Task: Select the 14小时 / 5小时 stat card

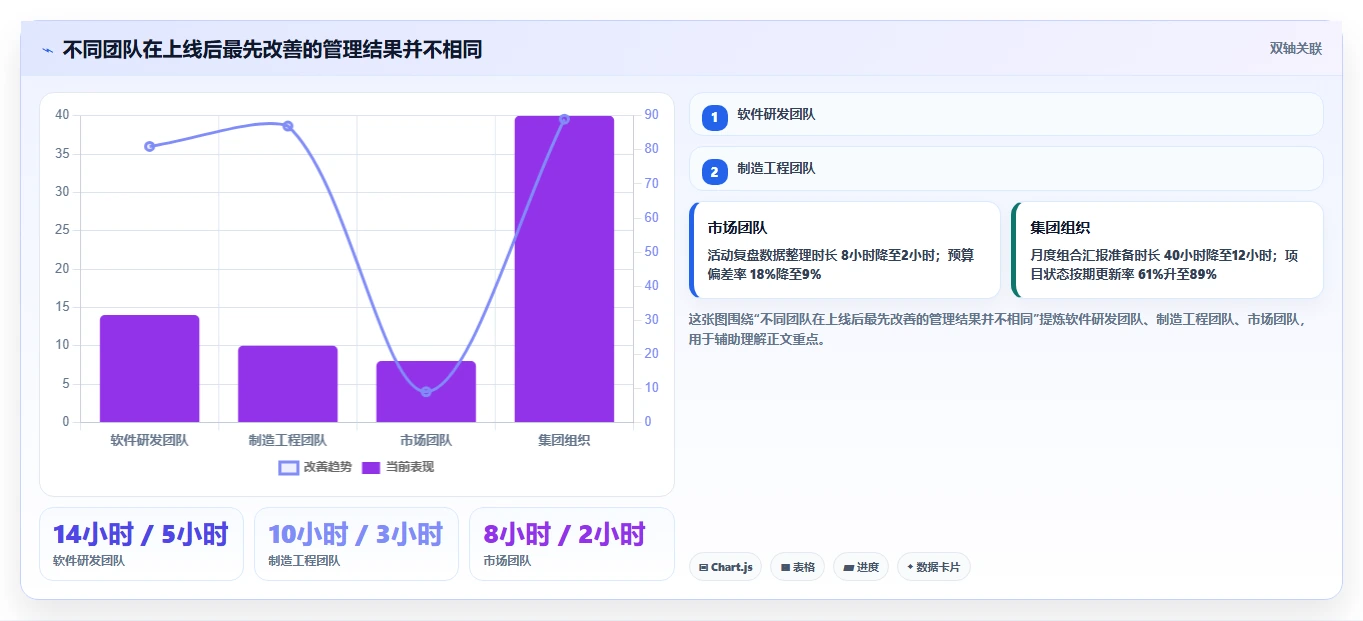Action: pyautogui.click(x=141, y=544)
